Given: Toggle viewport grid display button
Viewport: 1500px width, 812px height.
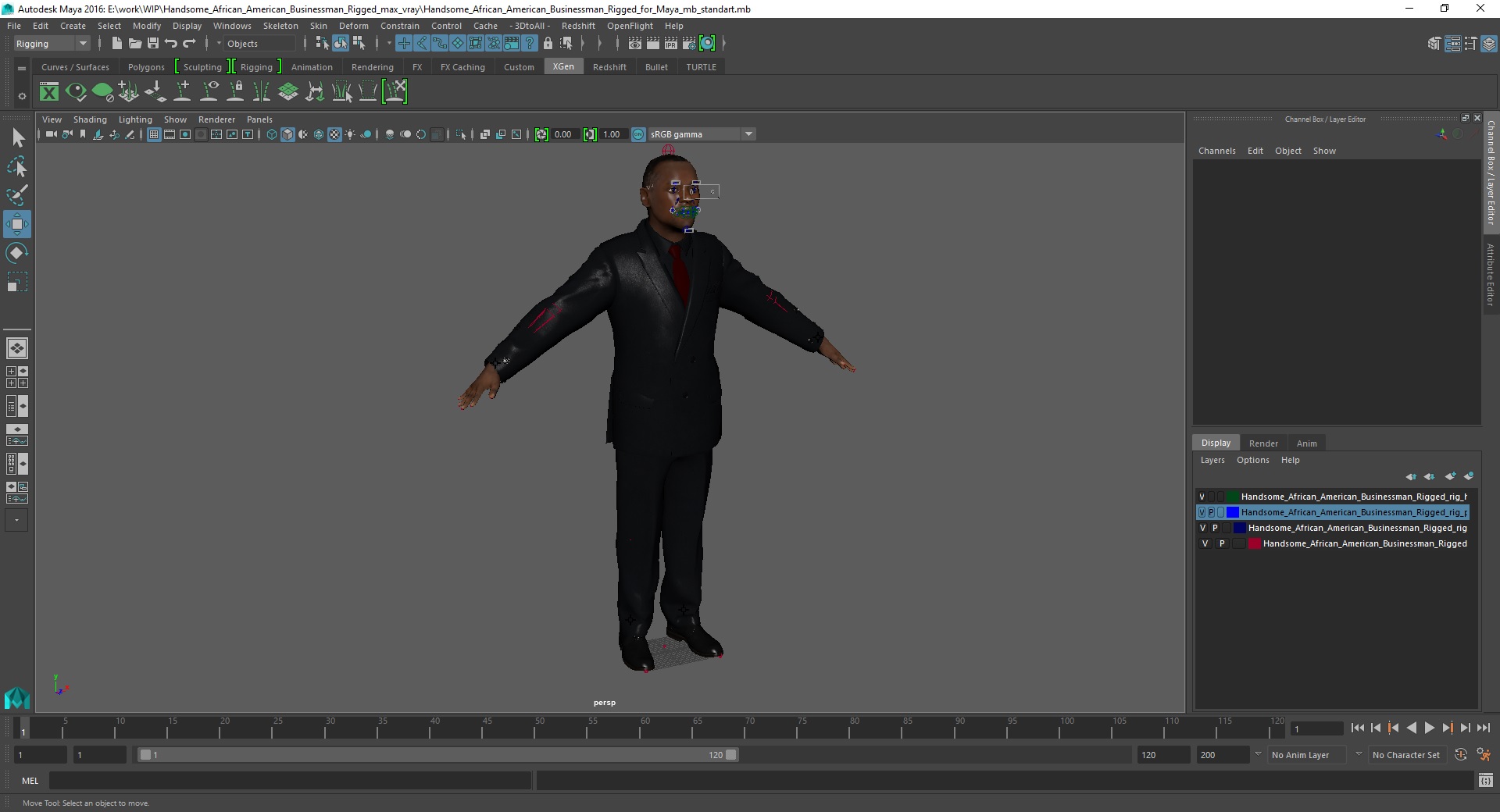Looking at the screenshot, I should pos(154,134).
